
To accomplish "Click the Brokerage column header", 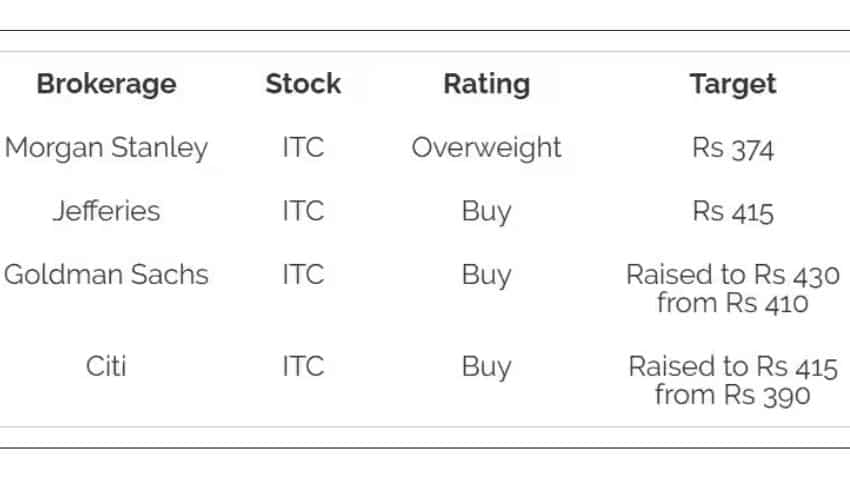I will [106, 85].
